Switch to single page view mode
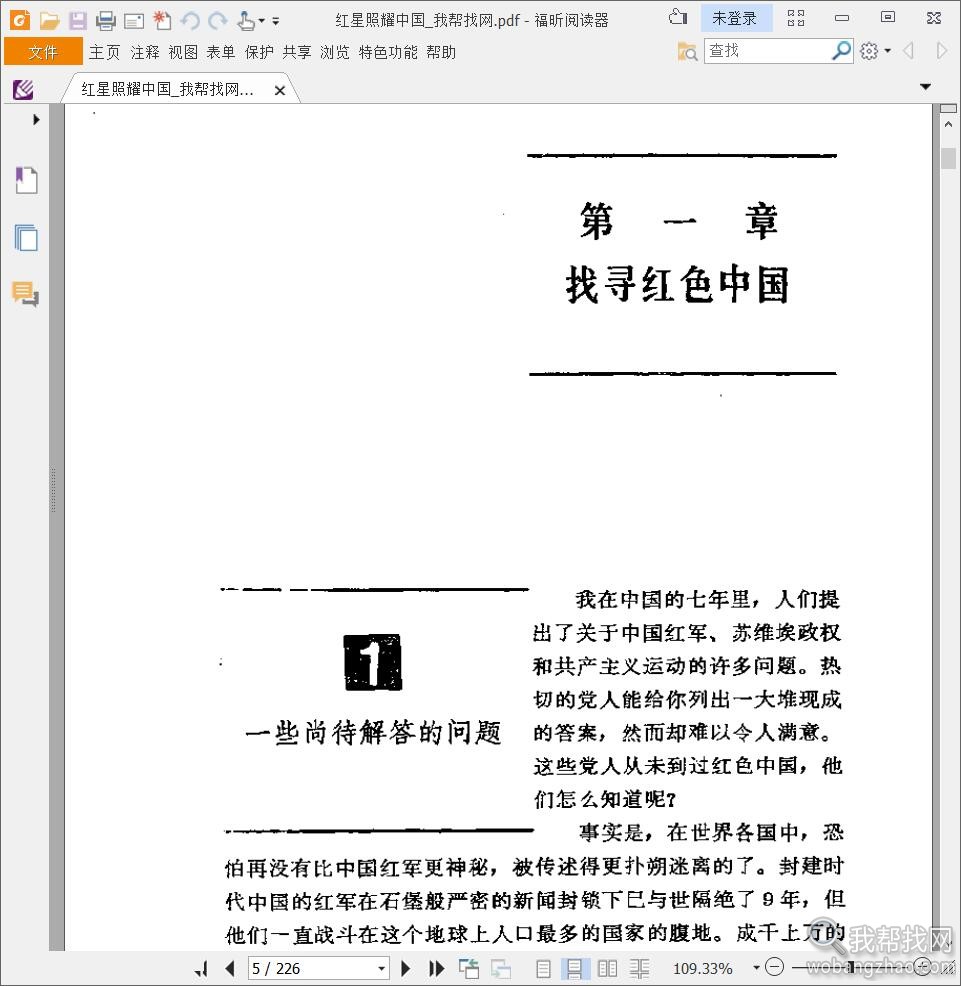This screenshot has height=986, width=961. [544, 969]
